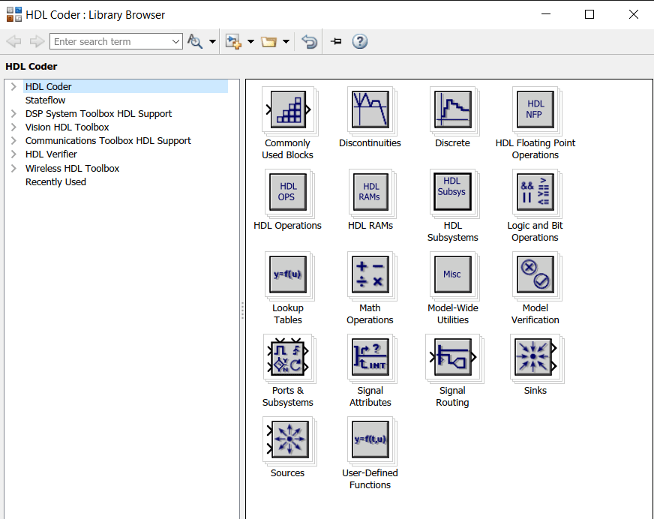Open the Signal Routing library icon
The width and height of the screenshot is (654, 519).
pyautogui.click(x=453, y=357)
